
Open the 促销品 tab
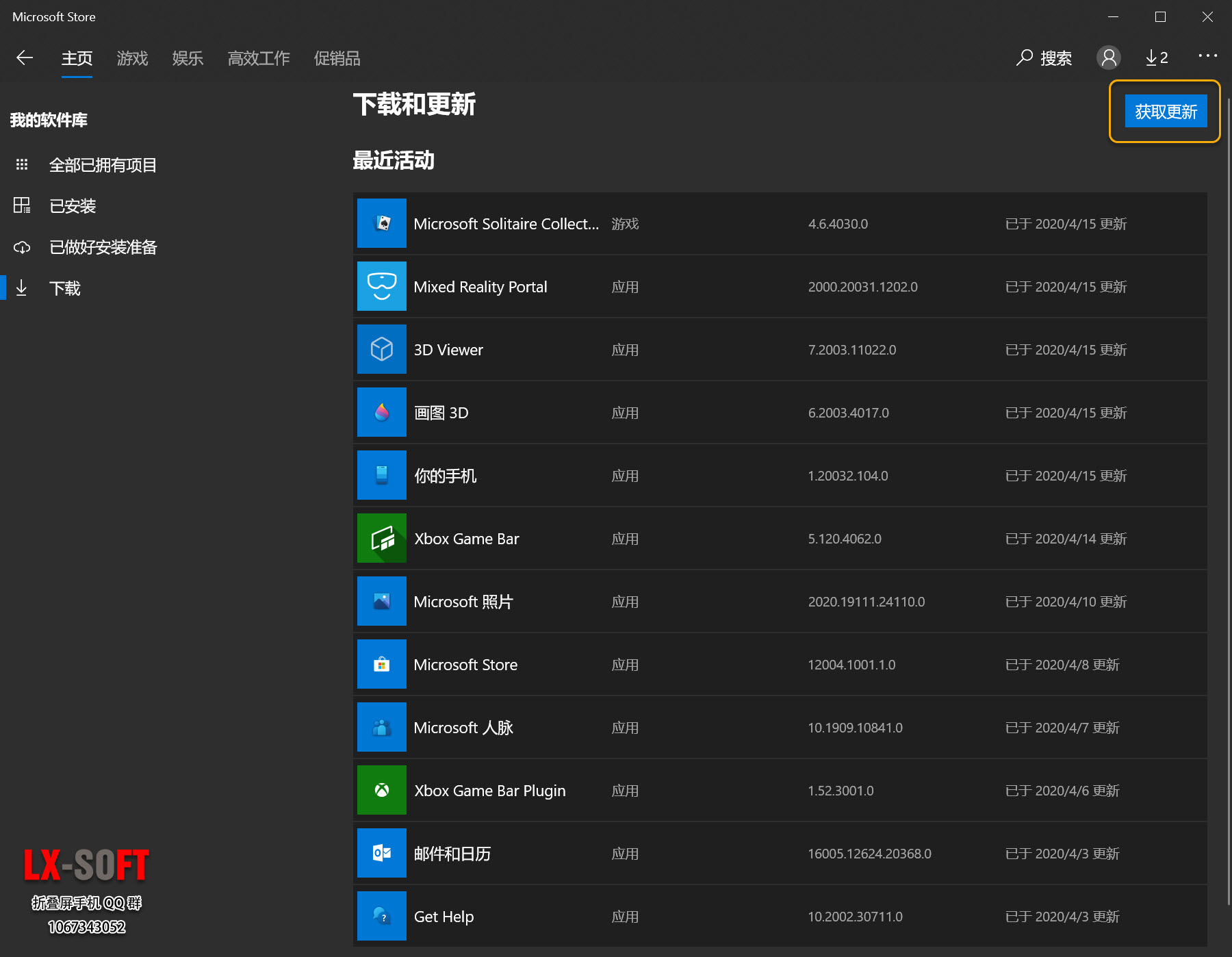pos(337,59)
